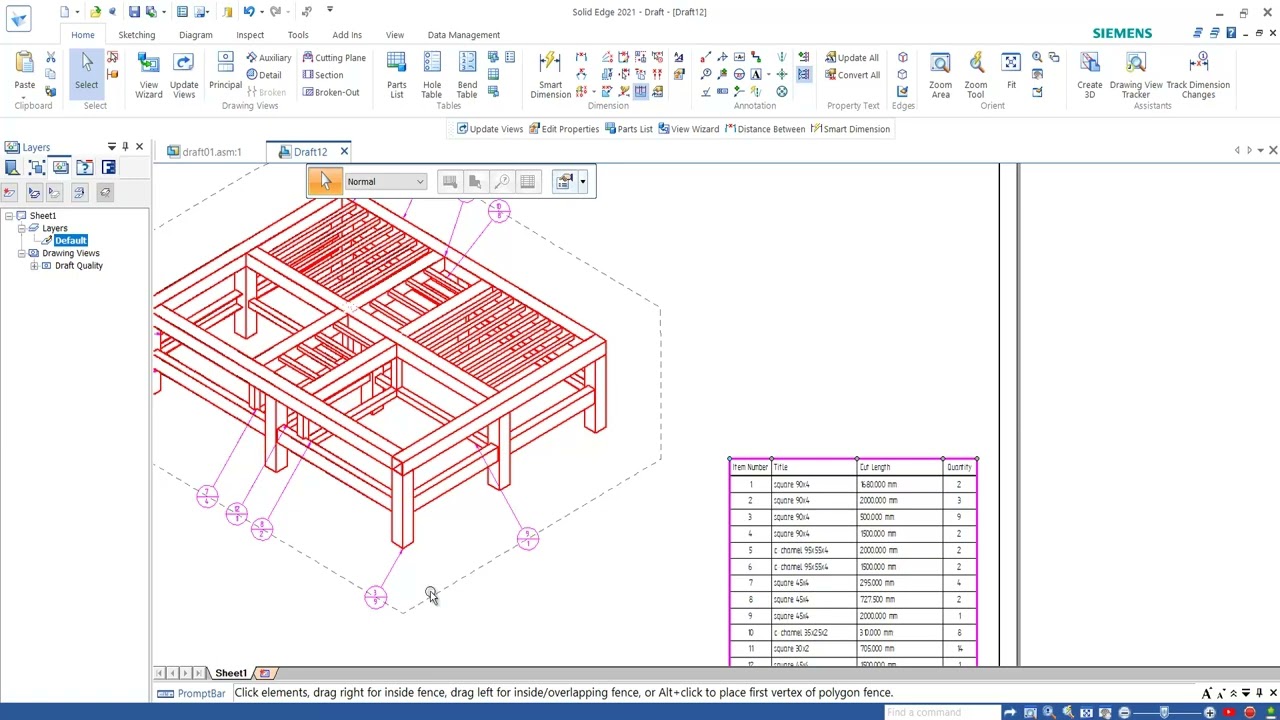Click the 'Find a command' search field

click(x=942, y=712)
